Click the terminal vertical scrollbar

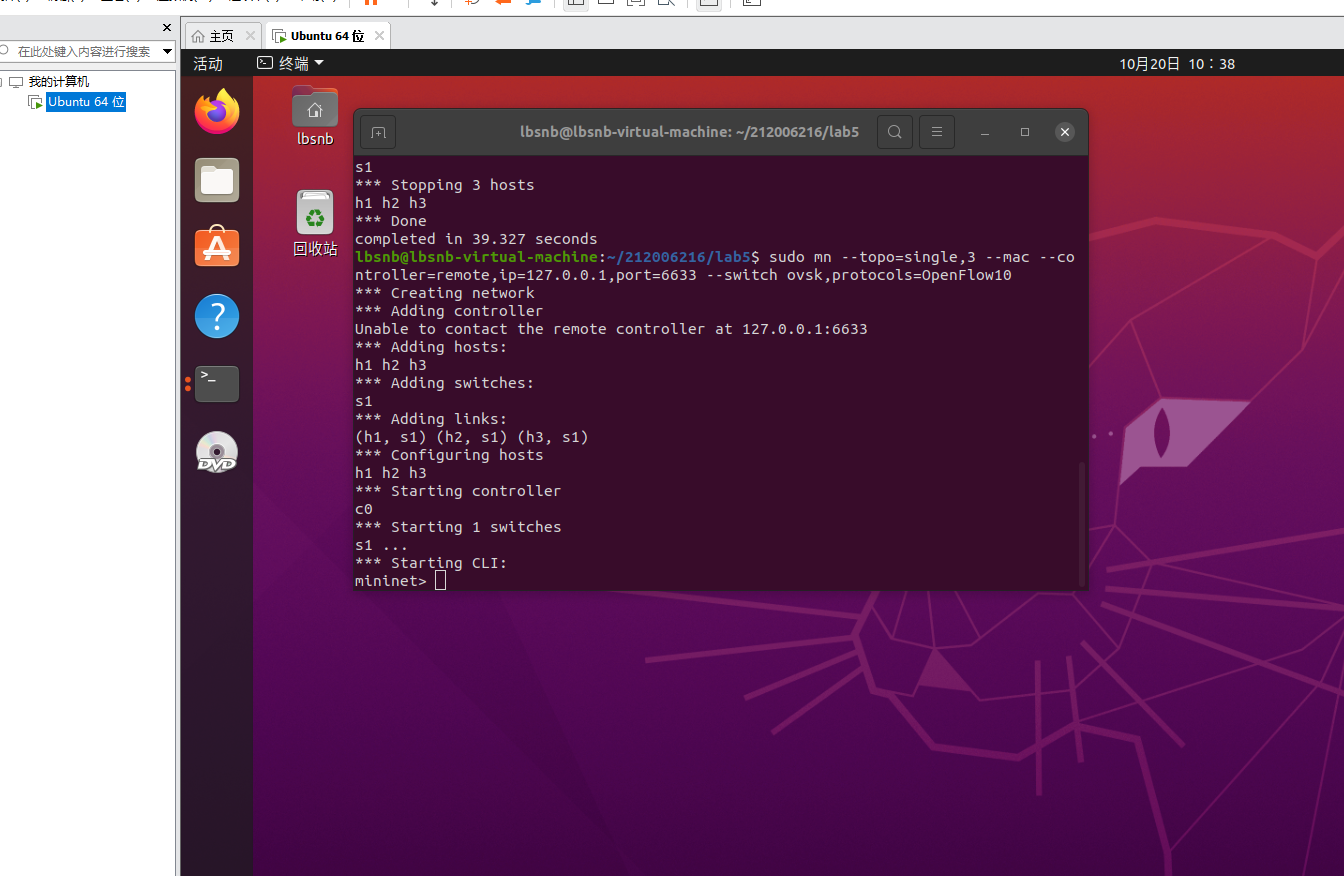1081,524
